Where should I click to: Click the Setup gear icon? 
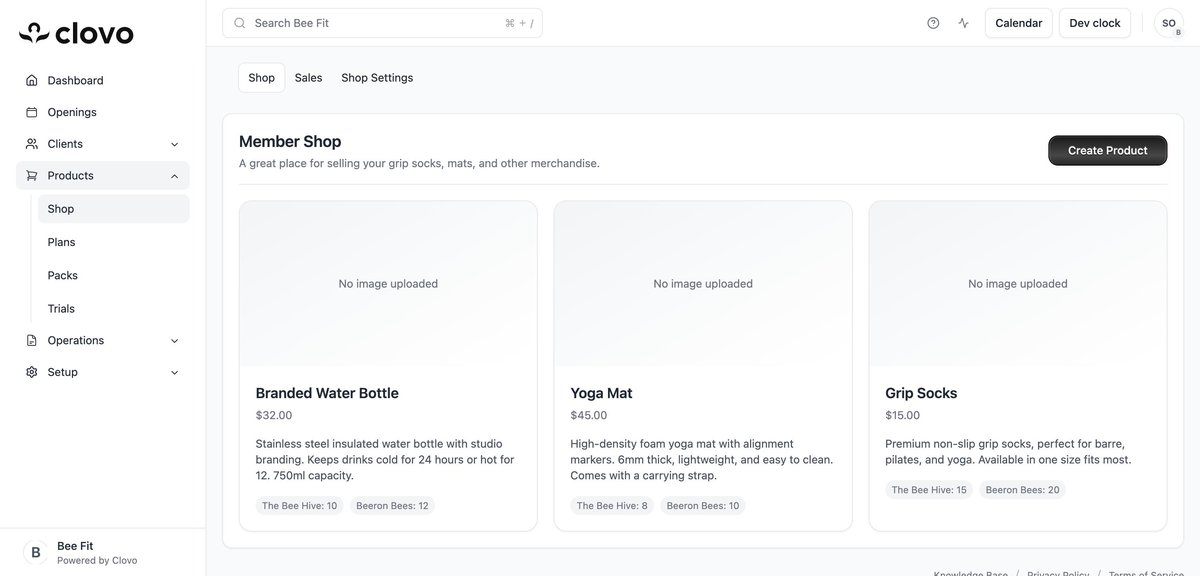31,371
